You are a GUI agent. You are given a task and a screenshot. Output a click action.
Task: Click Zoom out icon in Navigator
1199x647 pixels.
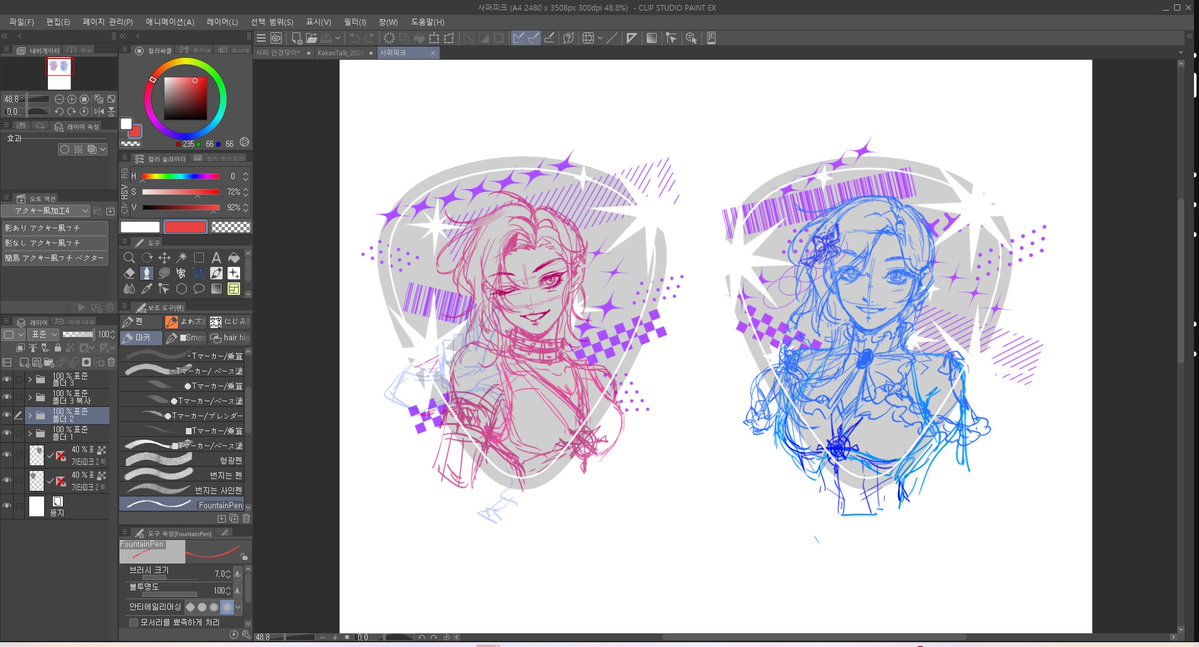[59, 99]
